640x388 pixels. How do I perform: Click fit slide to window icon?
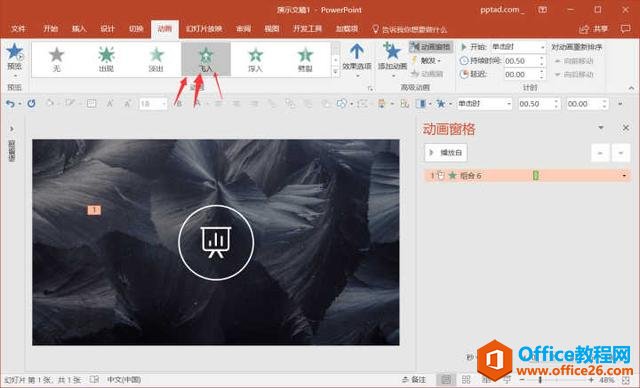tap(626, 380)
